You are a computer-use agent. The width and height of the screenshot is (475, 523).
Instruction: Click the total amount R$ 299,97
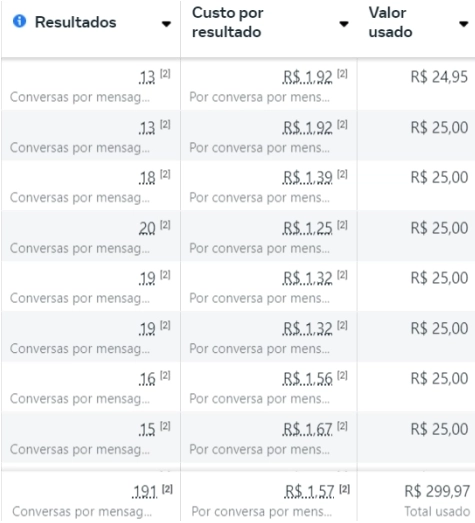pos(437,491)
